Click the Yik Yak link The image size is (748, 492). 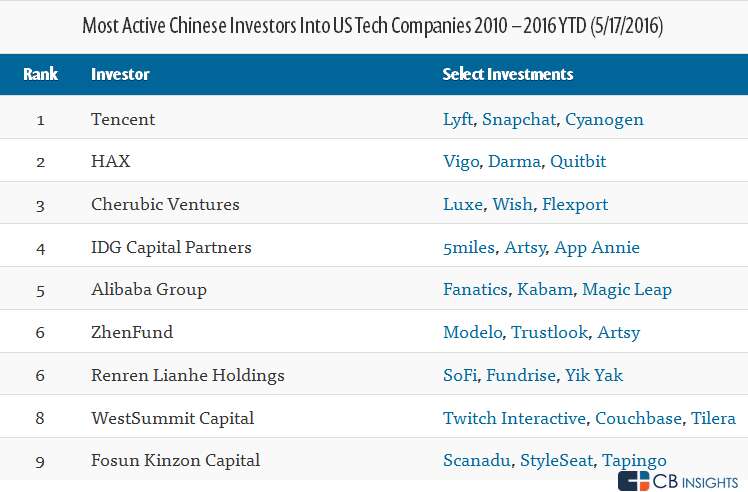[594, 375]
